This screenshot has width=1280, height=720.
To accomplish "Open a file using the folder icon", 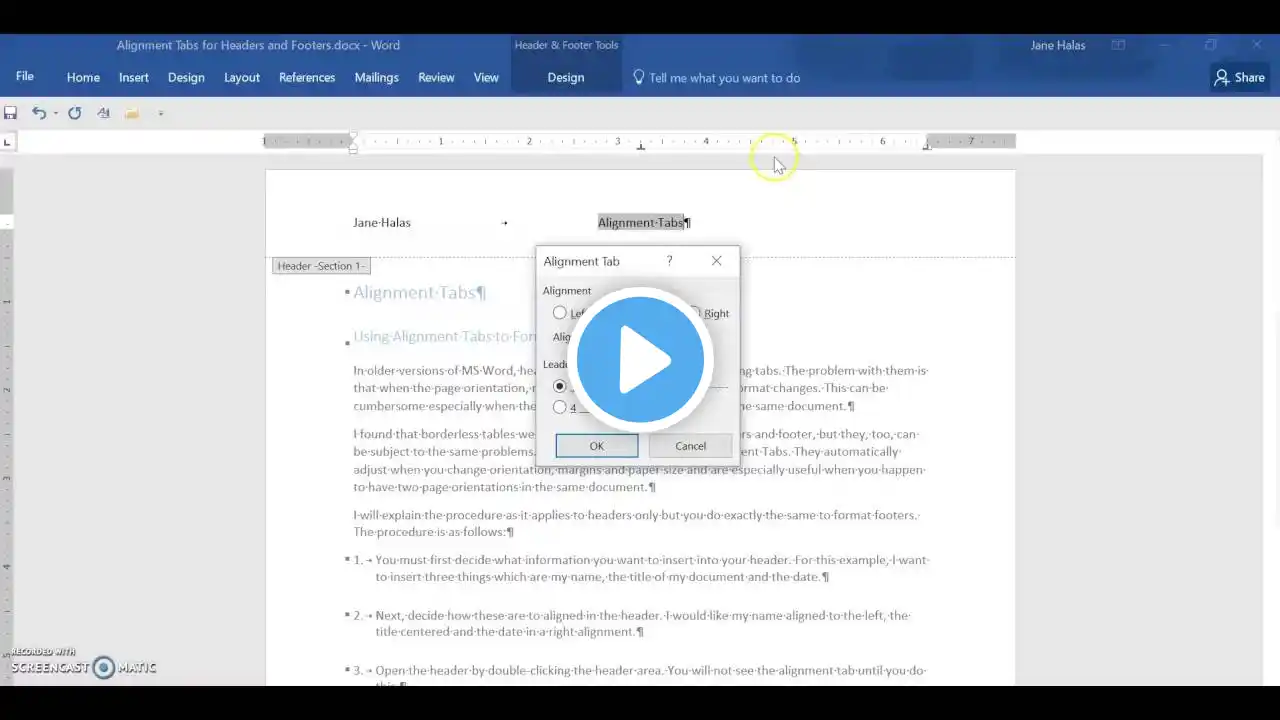I will tap(132, 113).
